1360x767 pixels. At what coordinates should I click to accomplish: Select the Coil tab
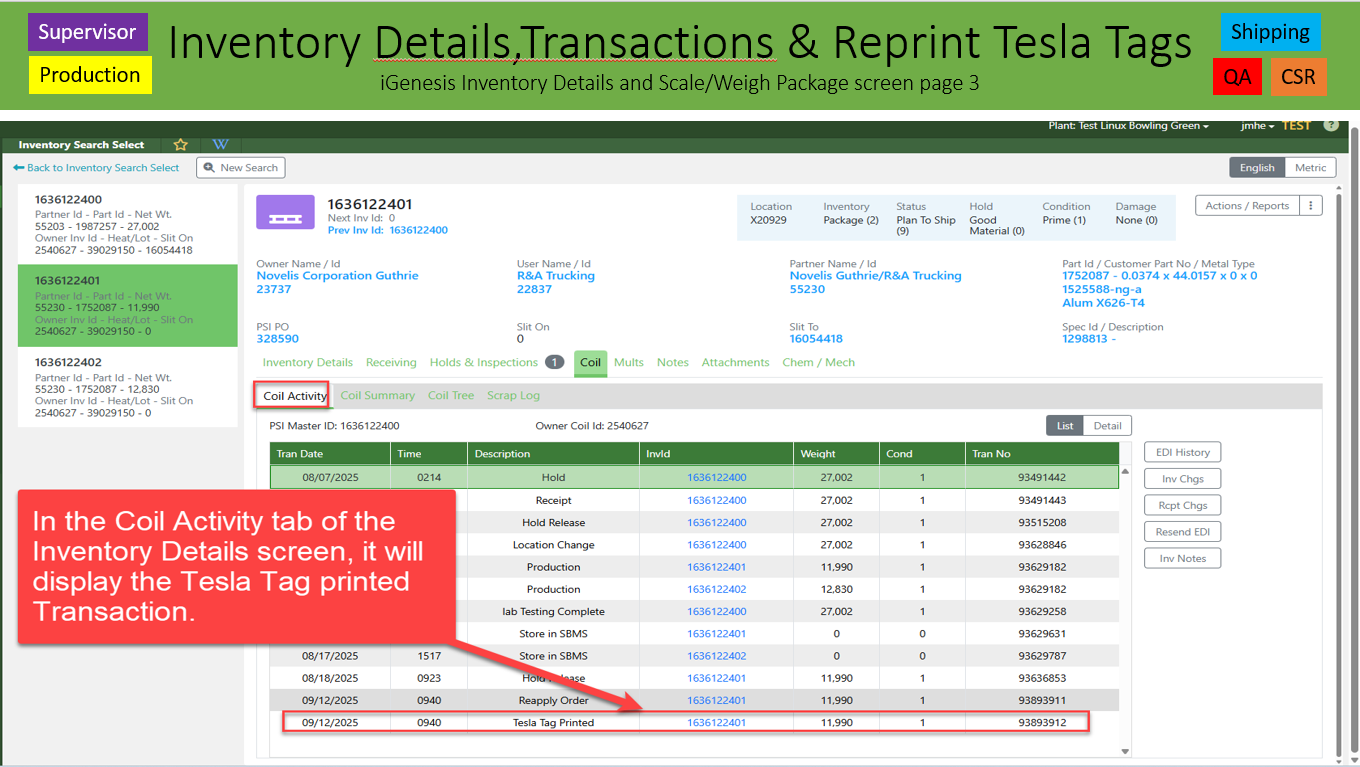click(x=591, y=363)
